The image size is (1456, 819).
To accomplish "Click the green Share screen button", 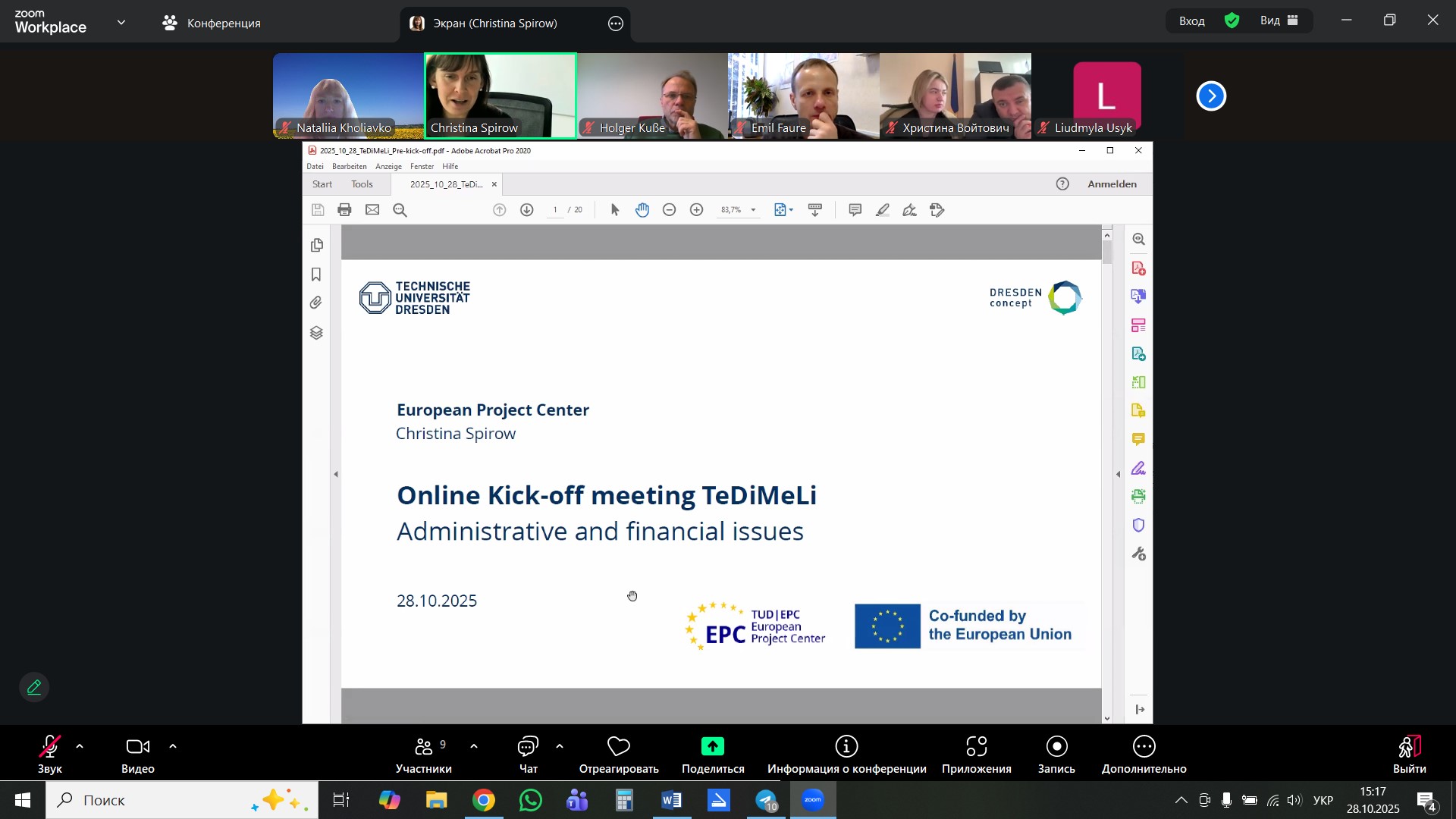I will tap(712, 748).
